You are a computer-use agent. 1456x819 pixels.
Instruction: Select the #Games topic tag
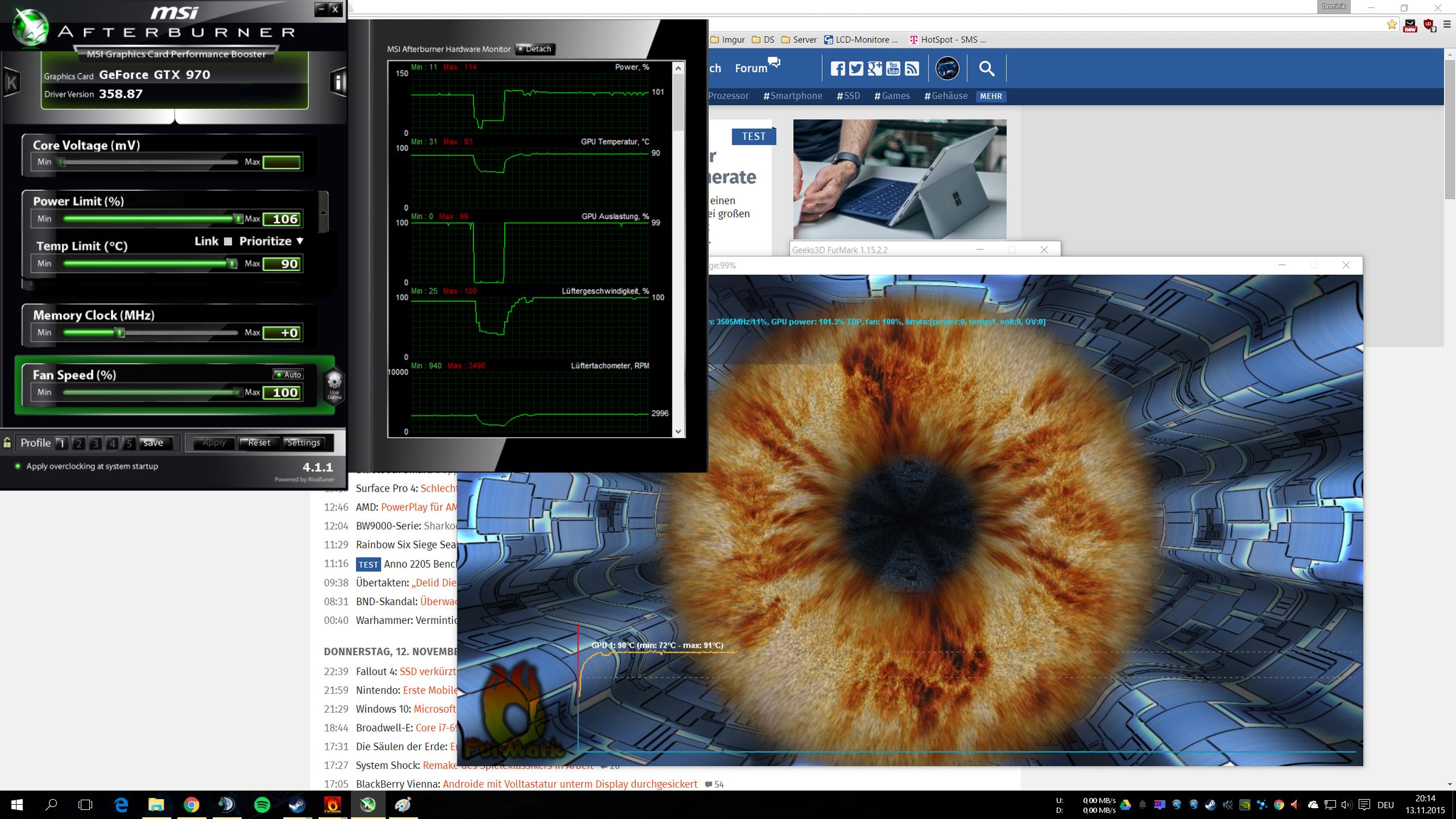pyautogui.click(x=892, y=96)
